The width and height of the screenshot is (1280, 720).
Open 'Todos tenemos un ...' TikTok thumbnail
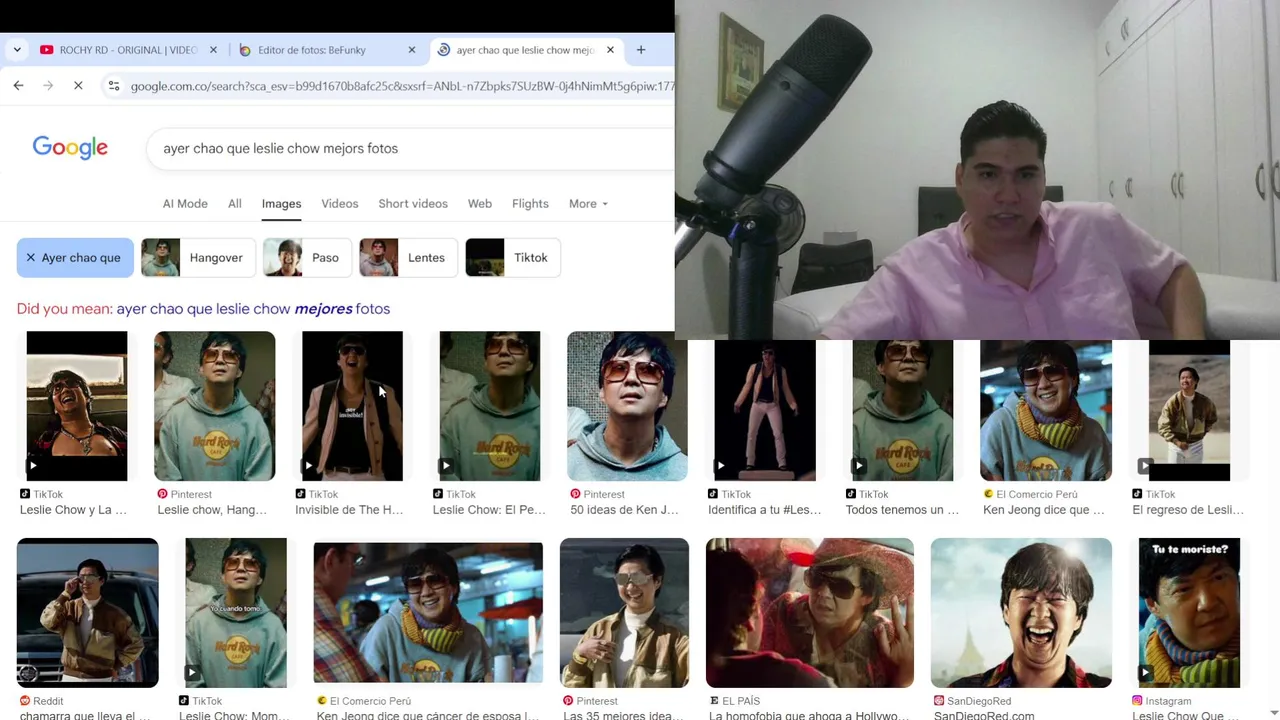tap(902, 411)
